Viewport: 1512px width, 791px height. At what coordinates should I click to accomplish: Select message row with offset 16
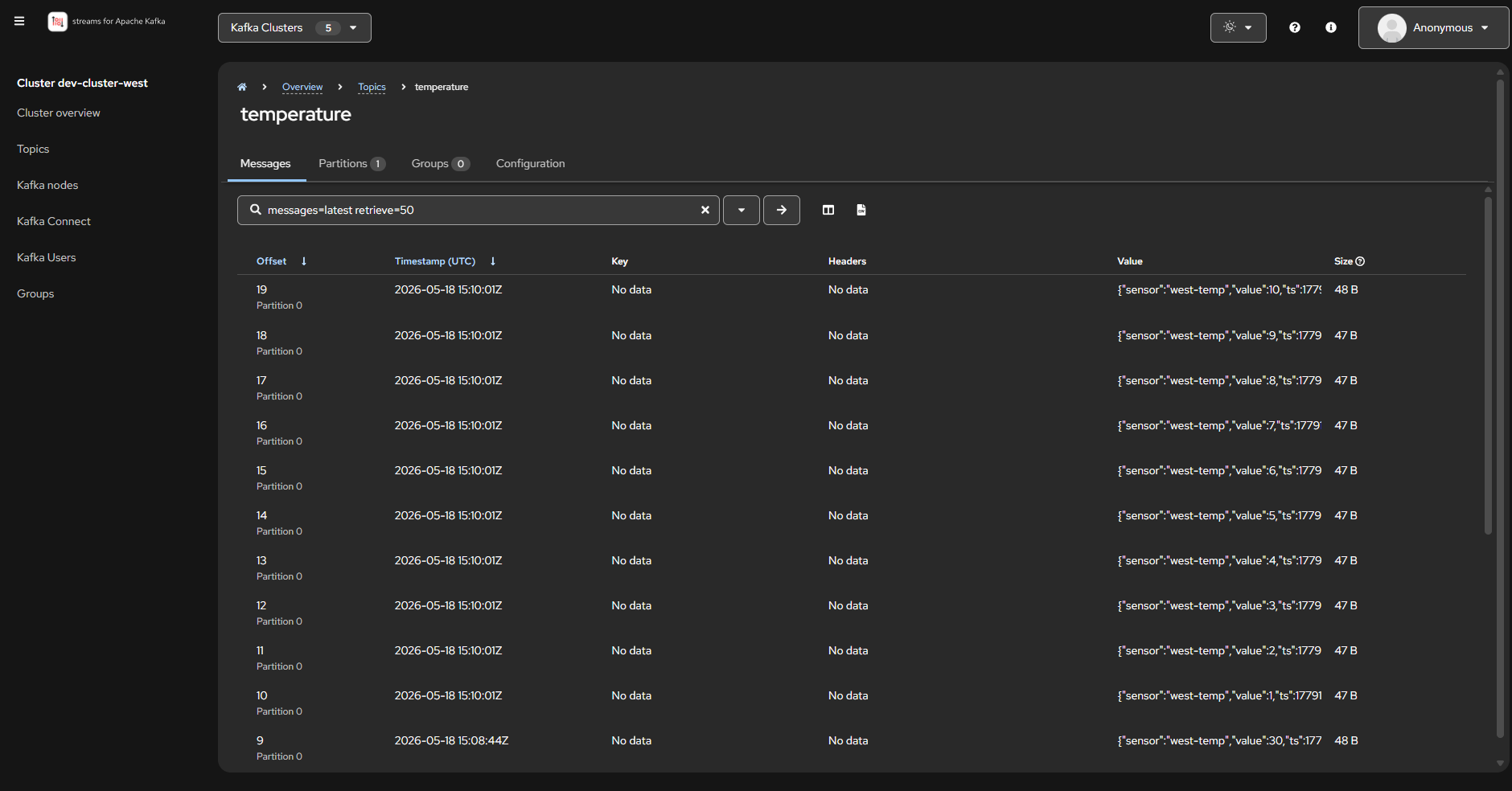pos(851,432)
